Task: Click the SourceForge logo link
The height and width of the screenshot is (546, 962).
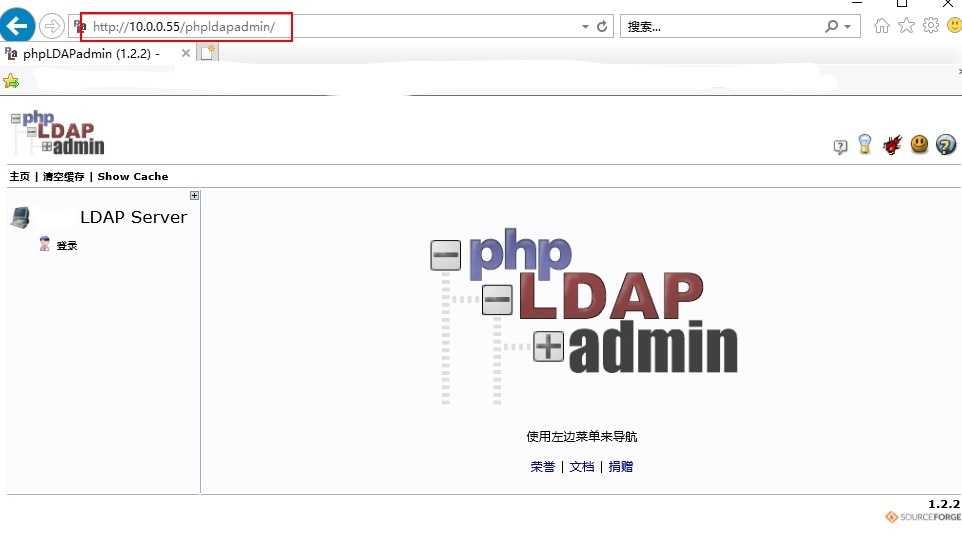Action: 923,517
